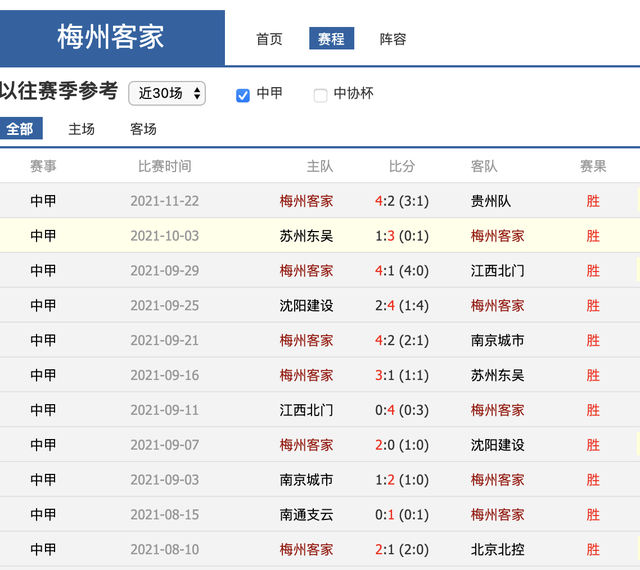
Task: Open the 首页 tab
Action: [x=269, y=39]
